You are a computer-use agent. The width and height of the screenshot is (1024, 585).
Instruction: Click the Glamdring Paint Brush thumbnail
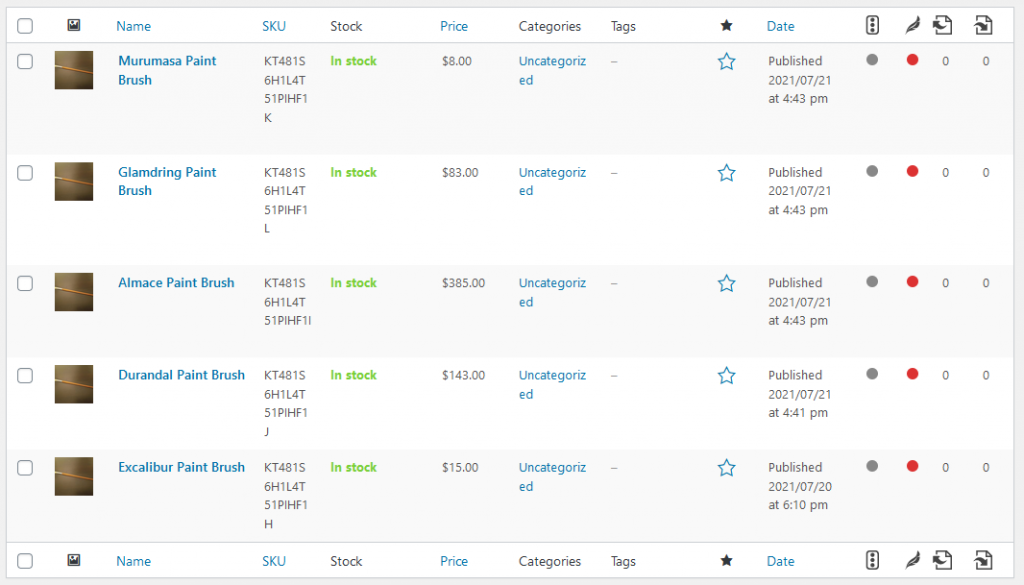[x=74, y=181]
